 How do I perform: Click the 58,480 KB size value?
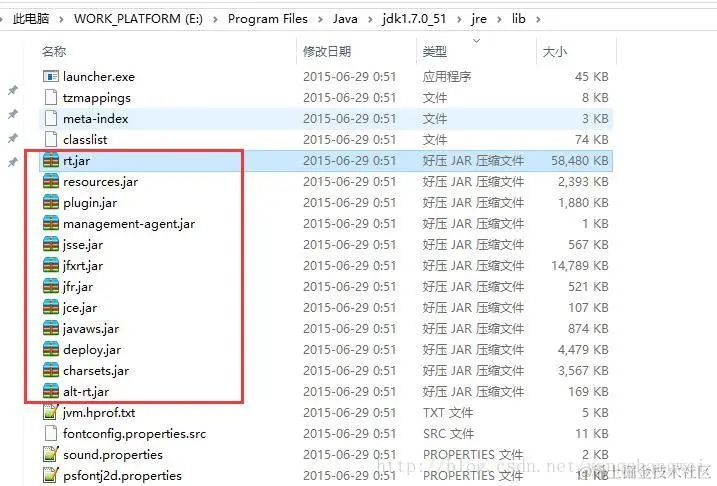coord(580,161)
